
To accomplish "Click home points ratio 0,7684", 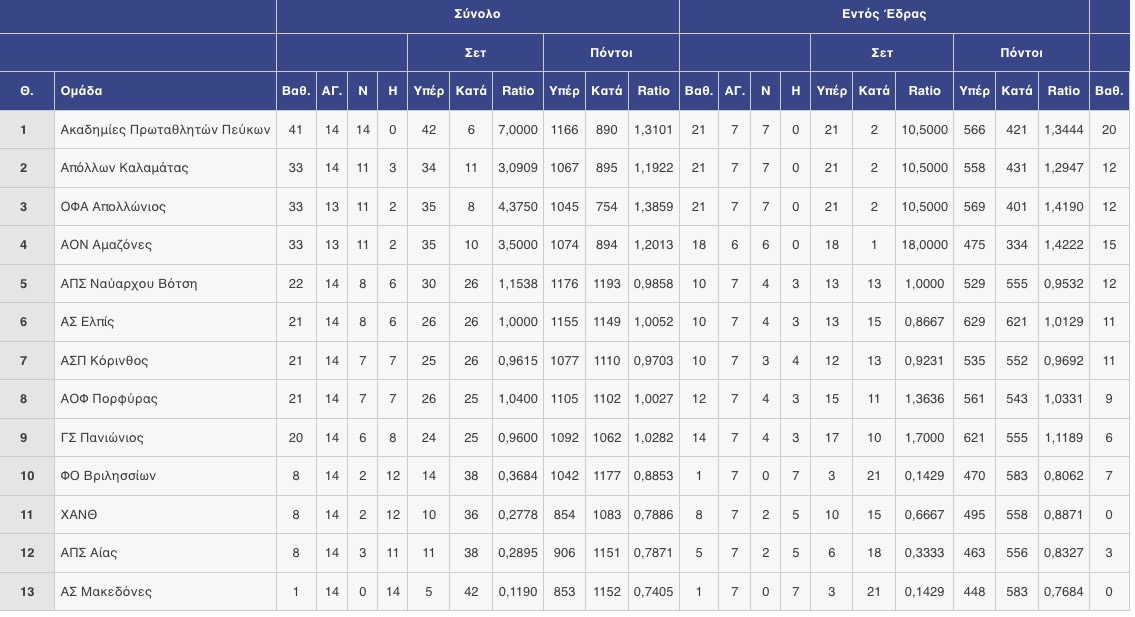I will [1063, 592].
